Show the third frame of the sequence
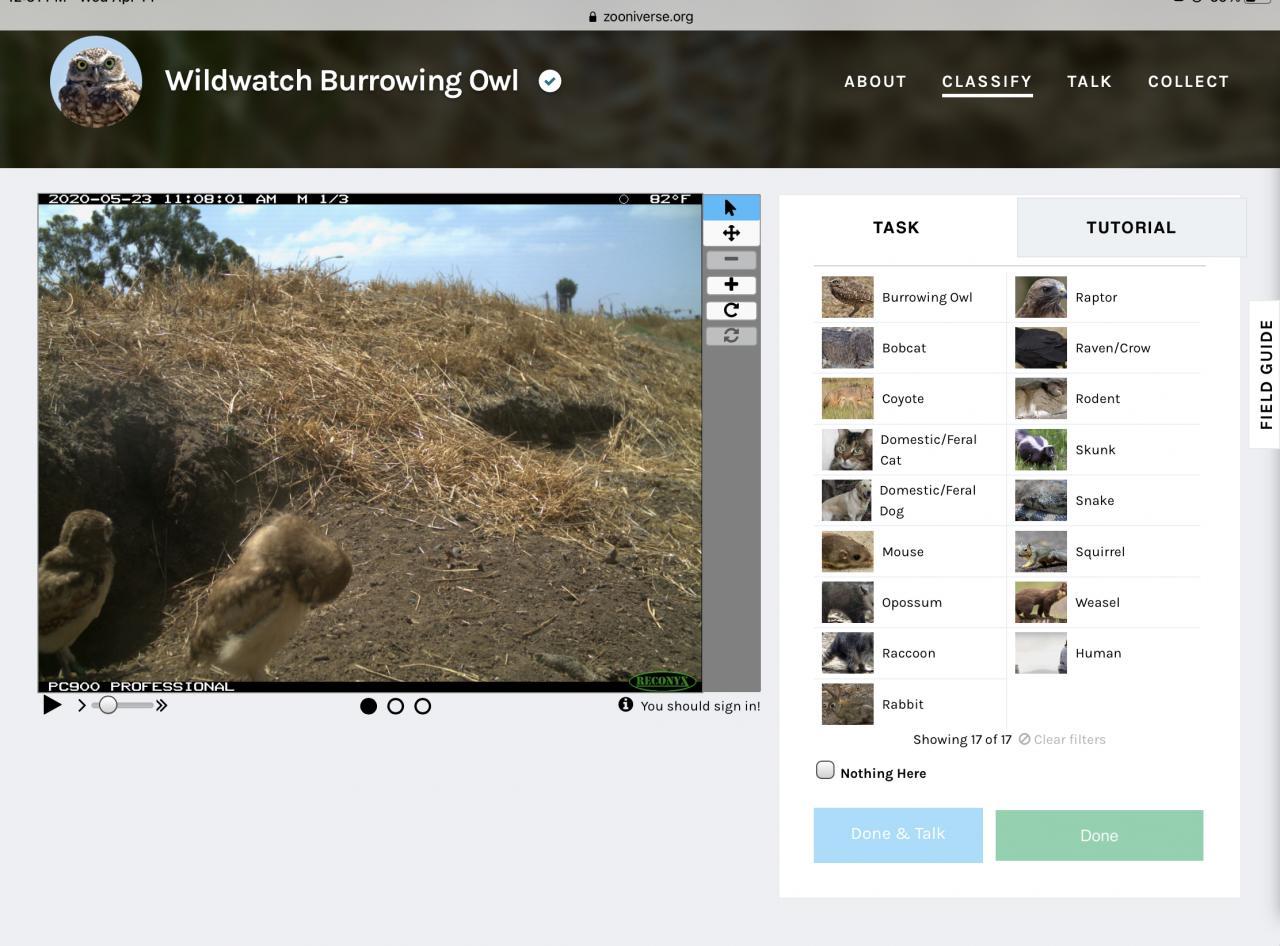The height and width of the screenshot is (946, 1280). pos(422,706)
